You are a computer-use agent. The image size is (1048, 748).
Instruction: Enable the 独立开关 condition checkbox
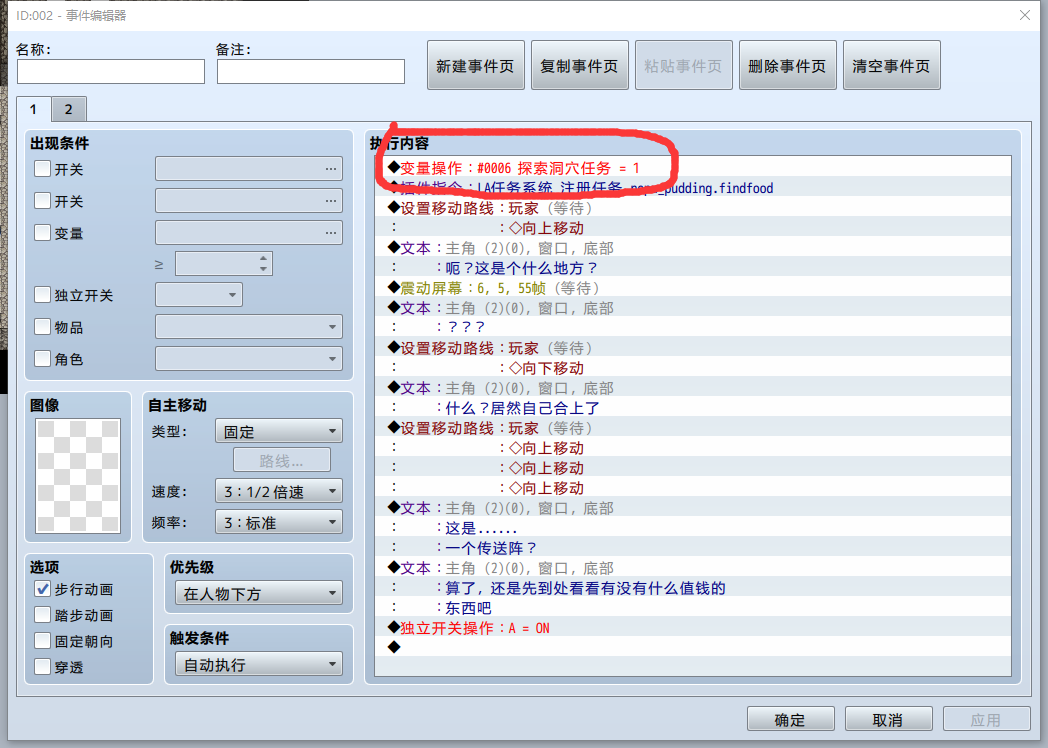tap(42, 295)
